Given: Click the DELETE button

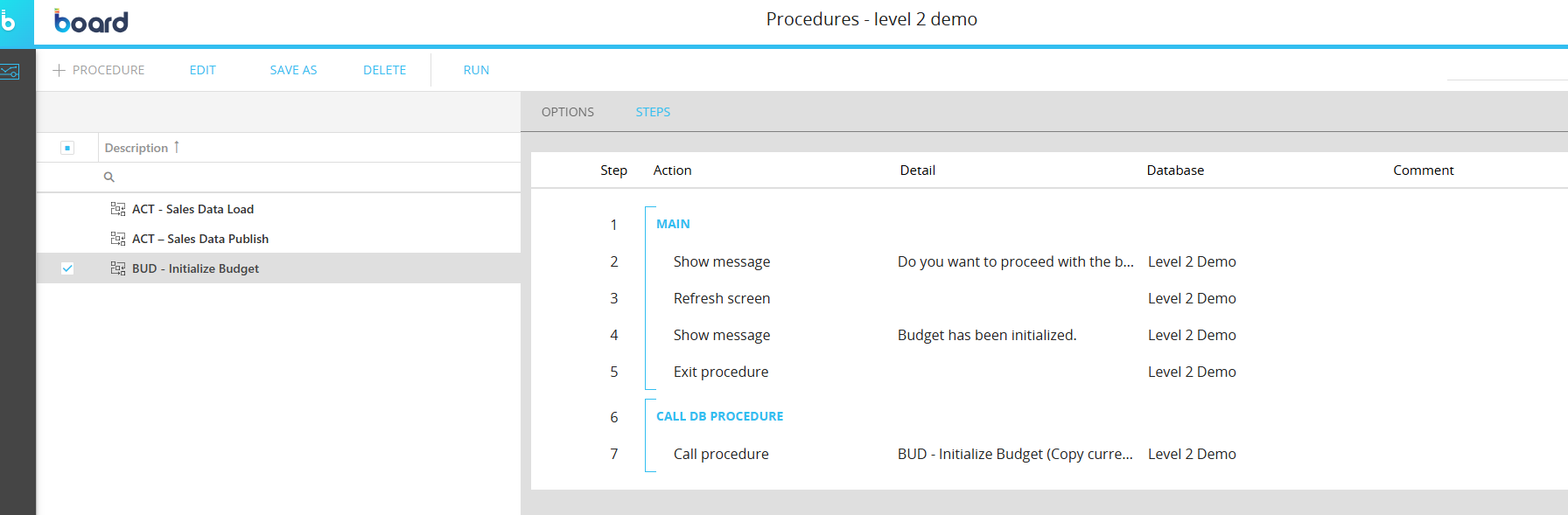Looking at the screenshot, I should pyautogui.click(x=384, y=70).
